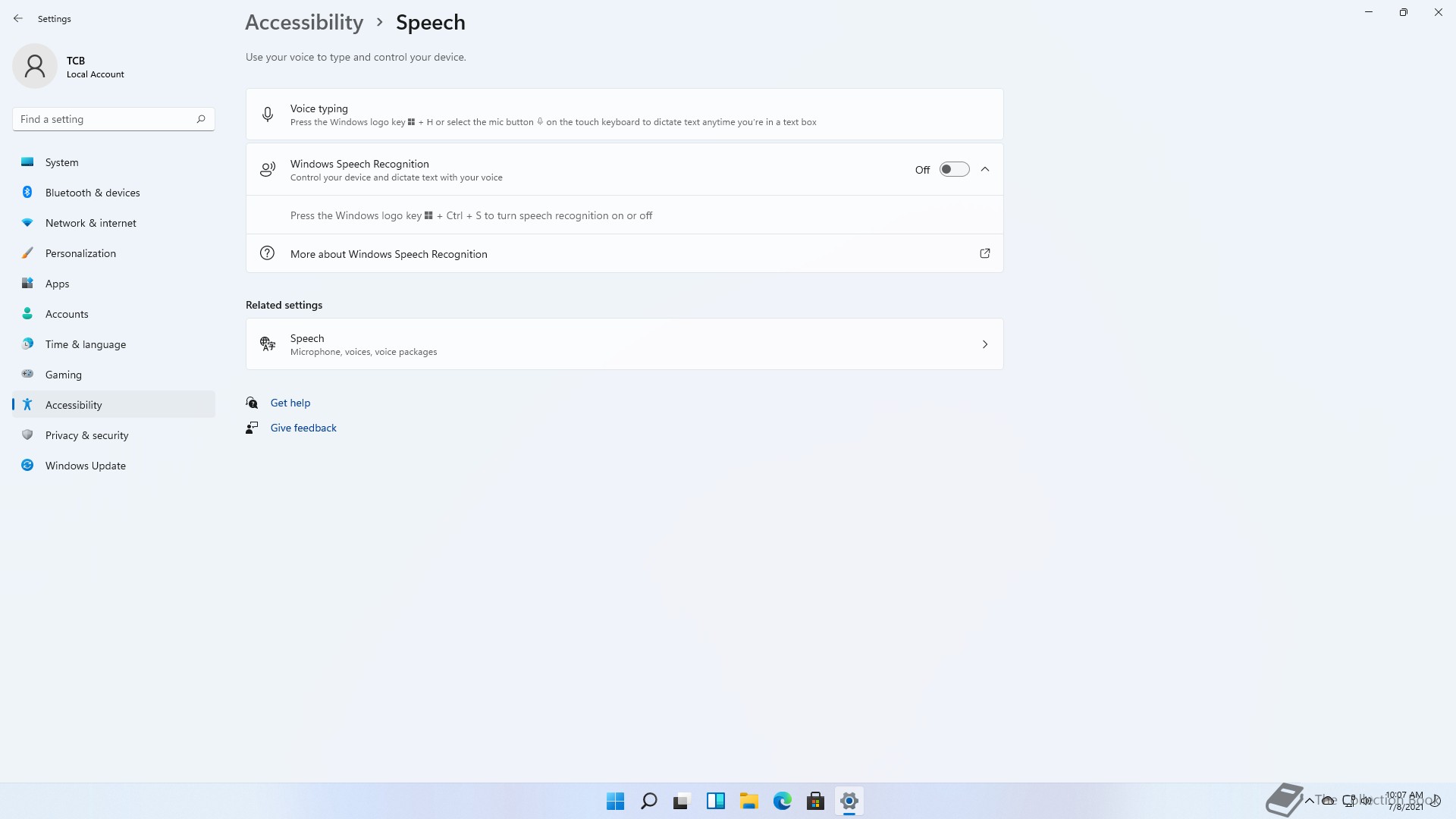
Task: Open System settings category
Action: (114, 162)
